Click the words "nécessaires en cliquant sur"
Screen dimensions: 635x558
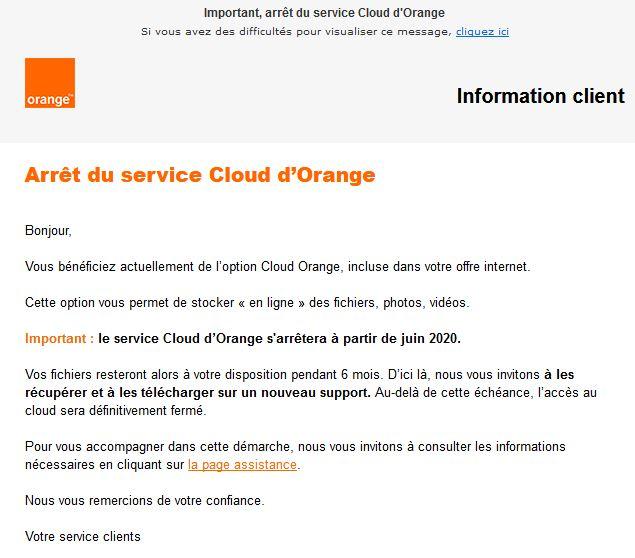pyautogui.click(x=104, y=464)
